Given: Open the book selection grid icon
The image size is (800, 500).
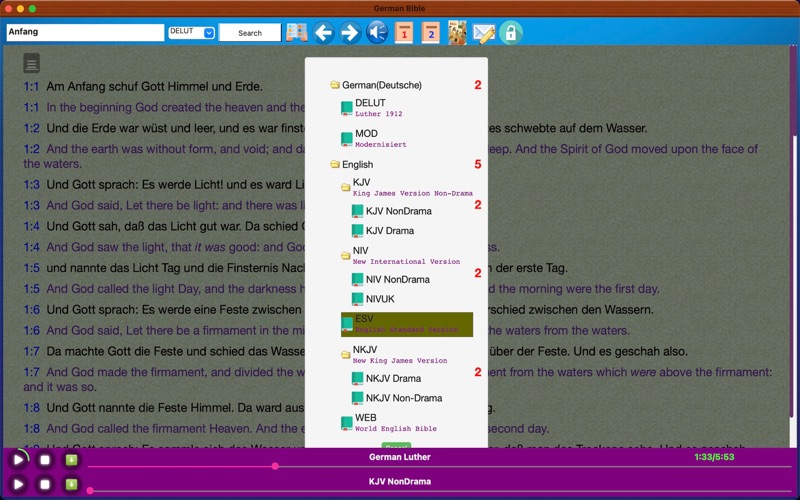Looking at the screenshot, I should point(296,33).
